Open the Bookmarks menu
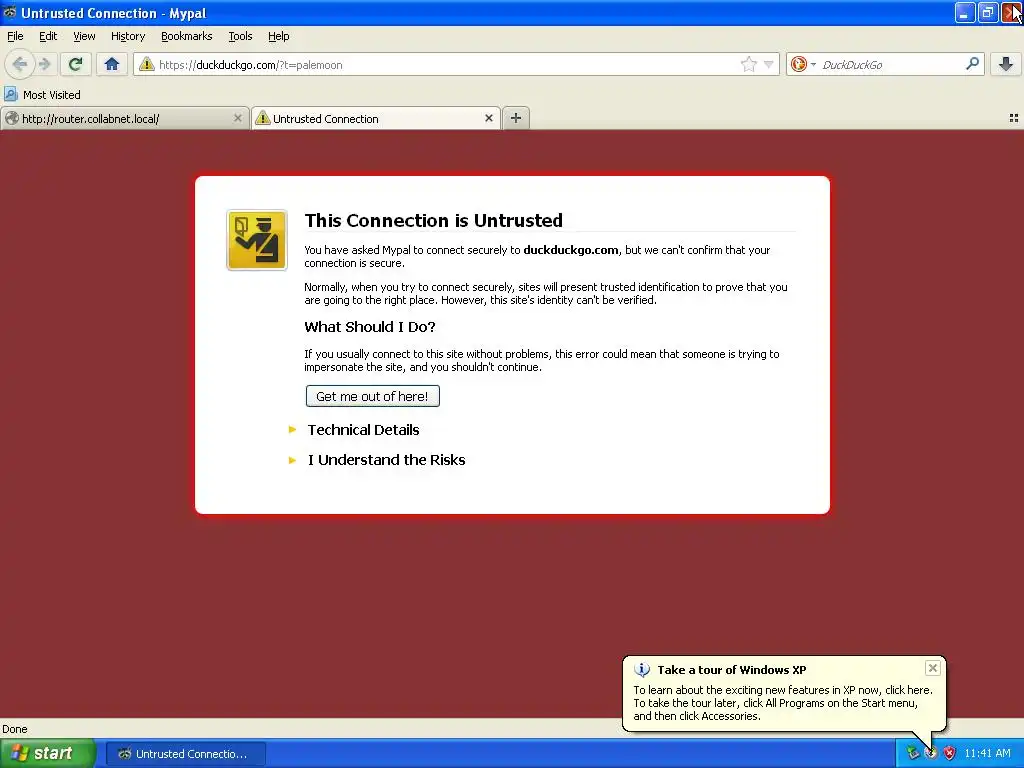 pyautogui.click(x=186, y=36)
